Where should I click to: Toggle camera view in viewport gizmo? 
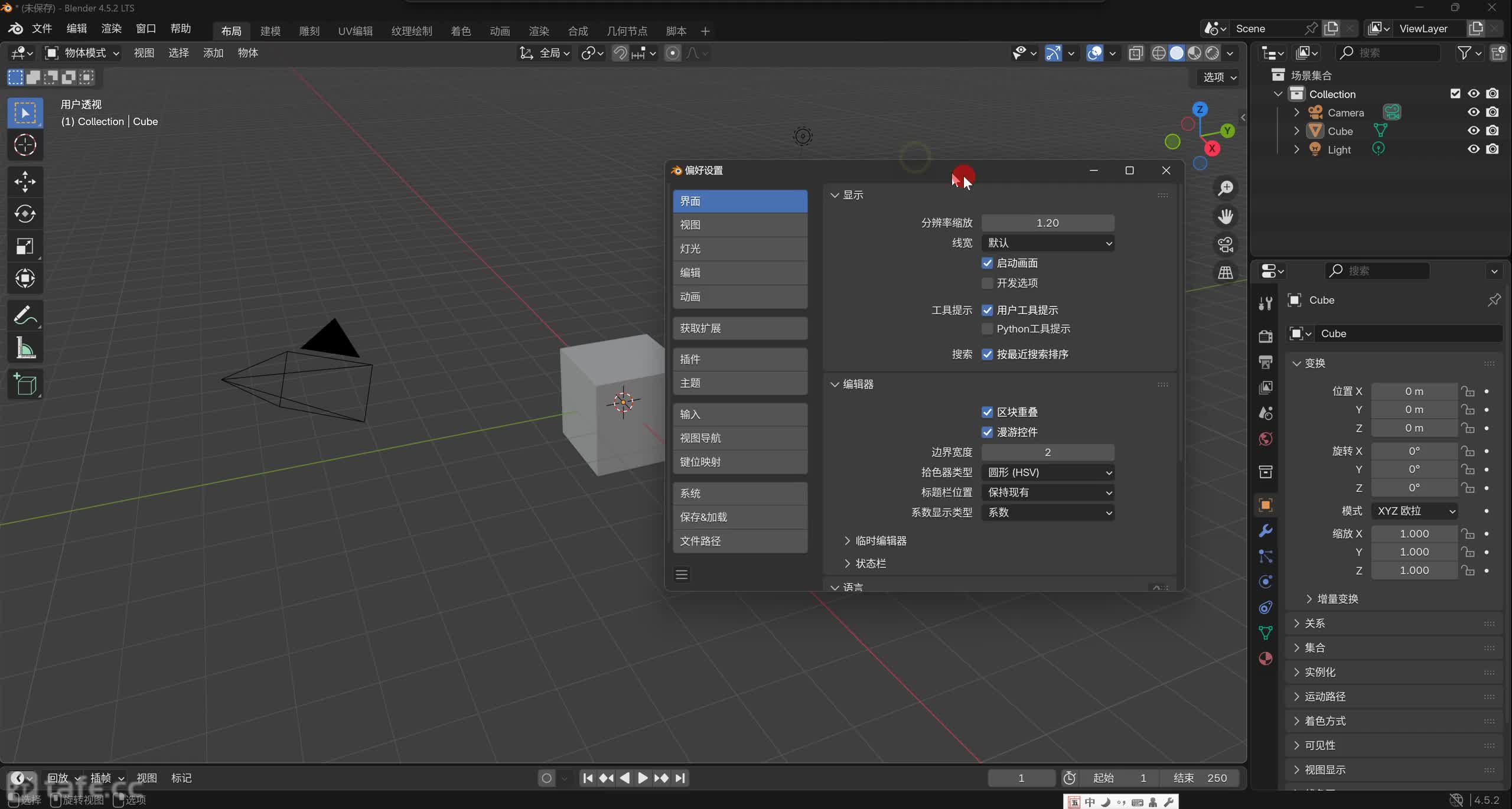coord(1226,244)
